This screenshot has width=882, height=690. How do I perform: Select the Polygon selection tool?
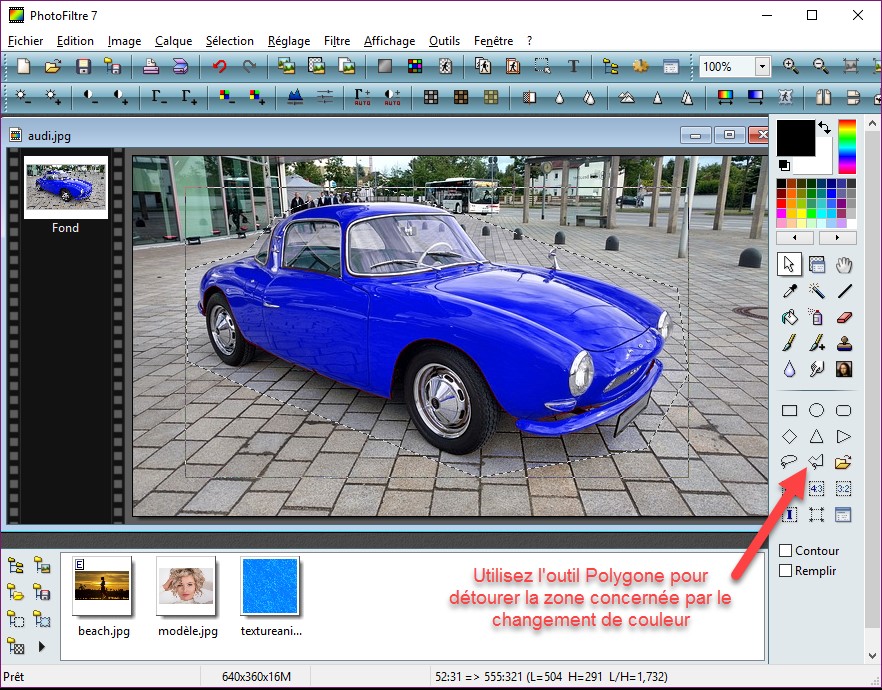(816, 462)
